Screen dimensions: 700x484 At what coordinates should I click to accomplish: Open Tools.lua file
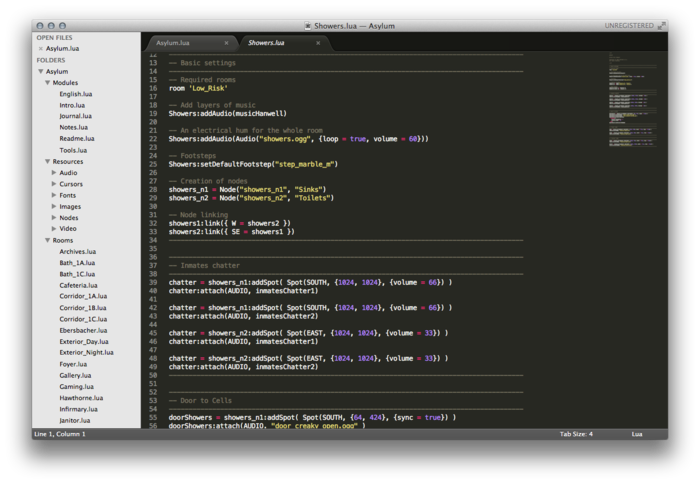tap(73, 150)
